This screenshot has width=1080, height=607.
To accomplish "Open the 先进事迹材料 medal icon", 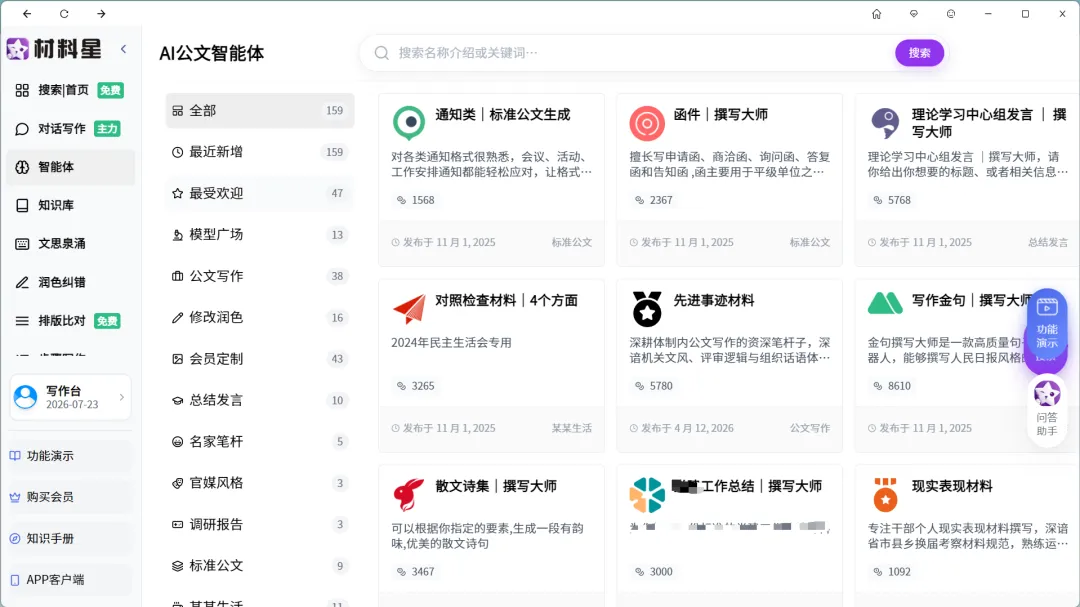I will [647, 309].
